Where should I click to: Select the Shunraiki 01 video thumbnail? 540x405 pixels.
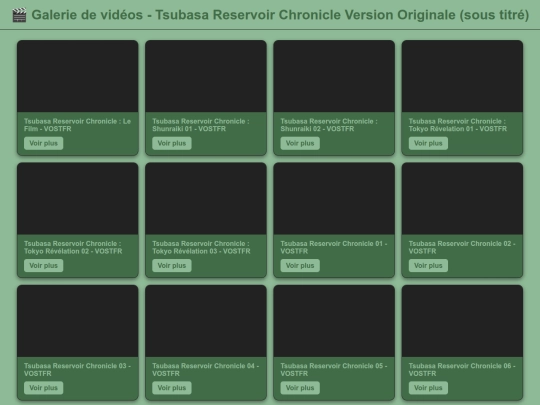coord(206,76)
